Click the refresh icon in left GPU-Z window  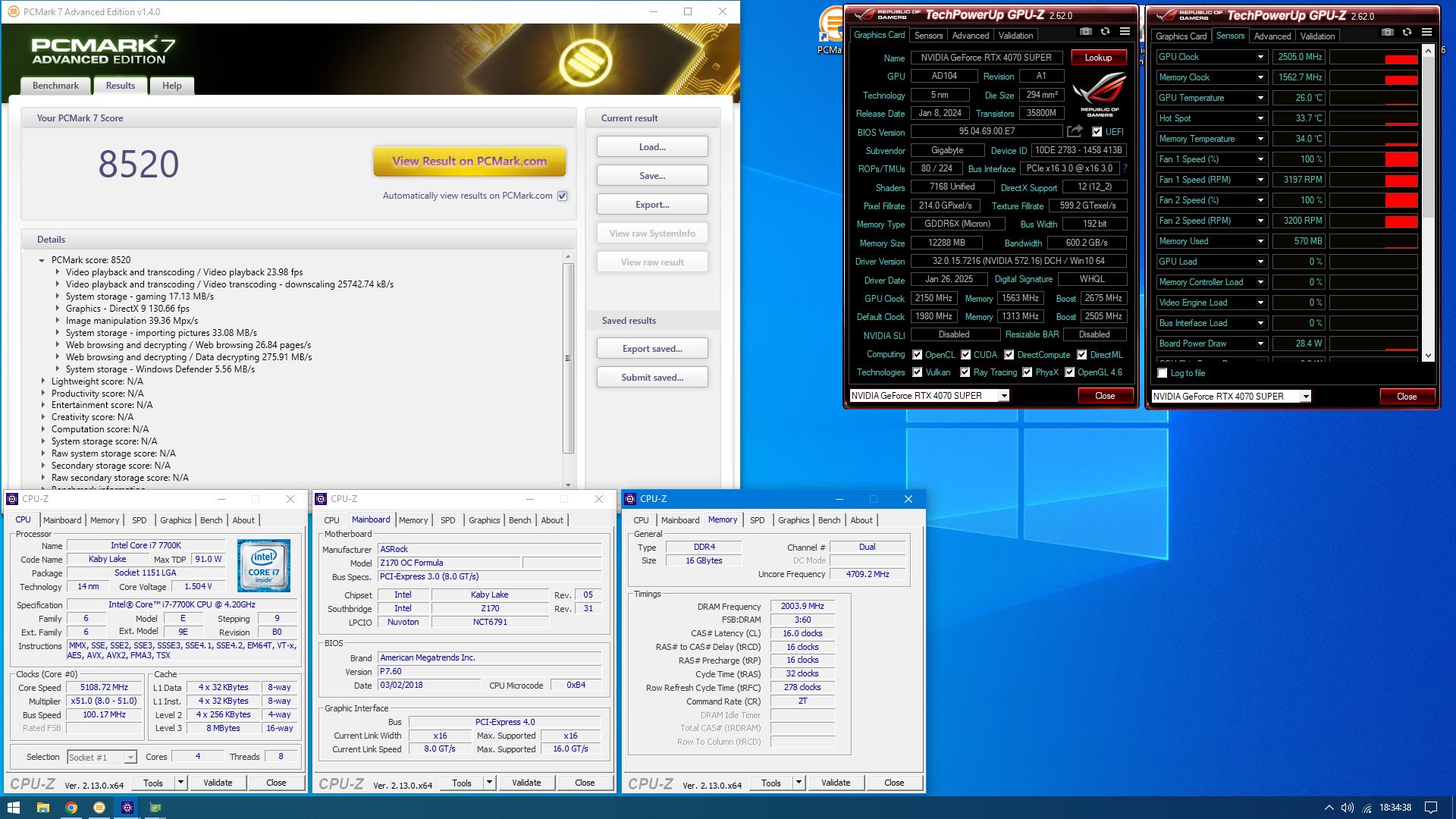pos(1106,32)
